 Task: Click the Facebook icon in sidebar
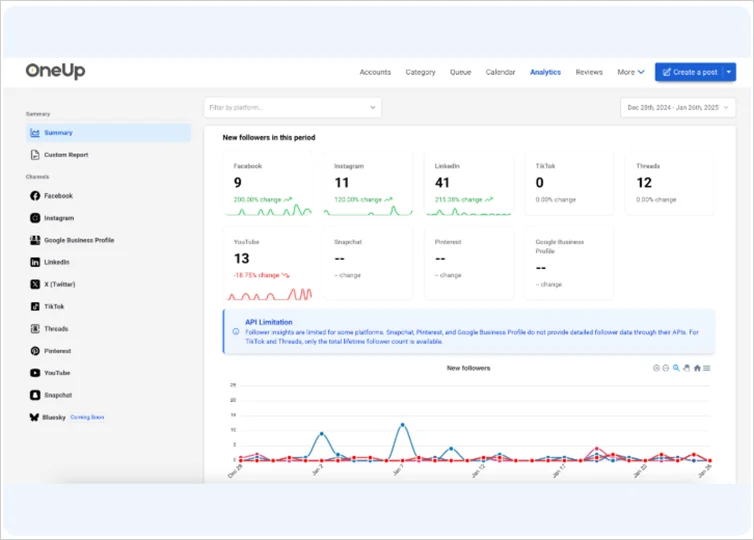[x=35, y=196]
